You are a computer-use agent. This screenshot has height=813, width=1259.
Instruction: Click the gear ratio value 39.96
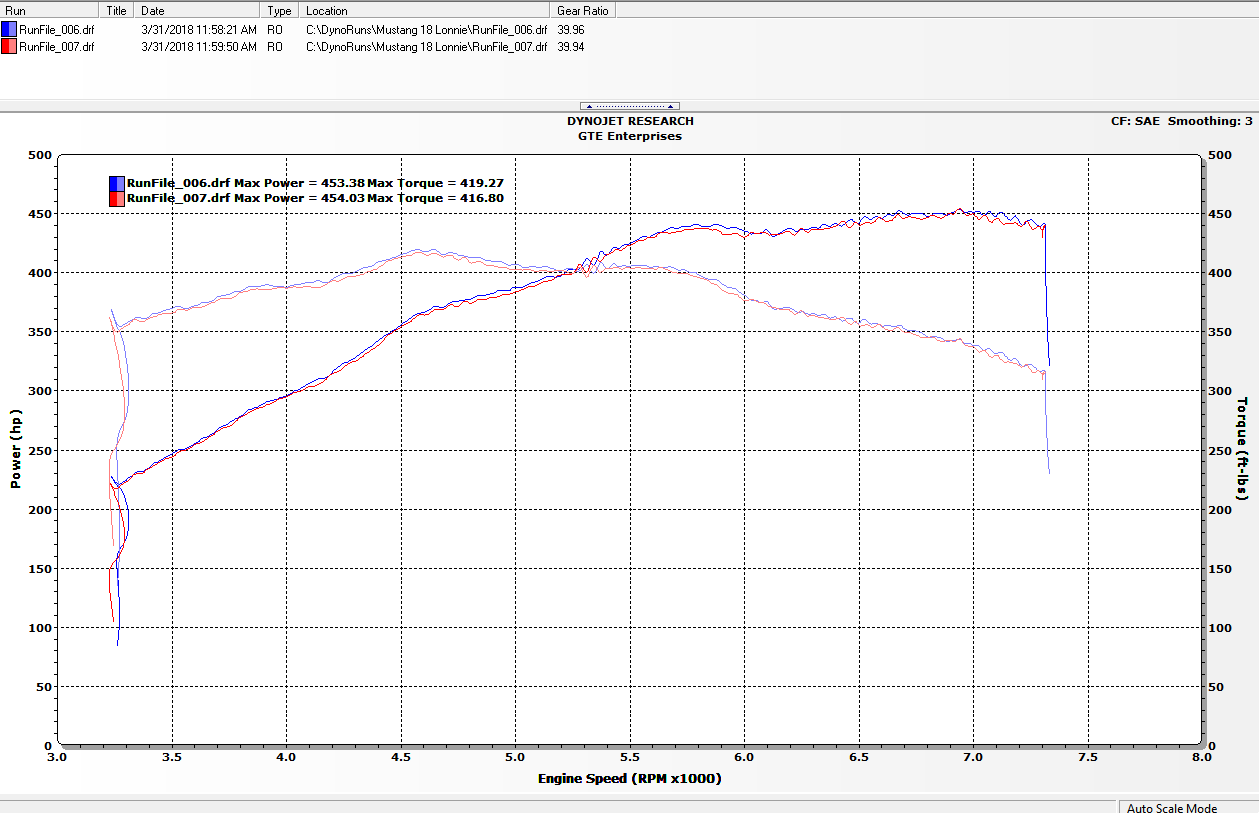pos(571,30)
